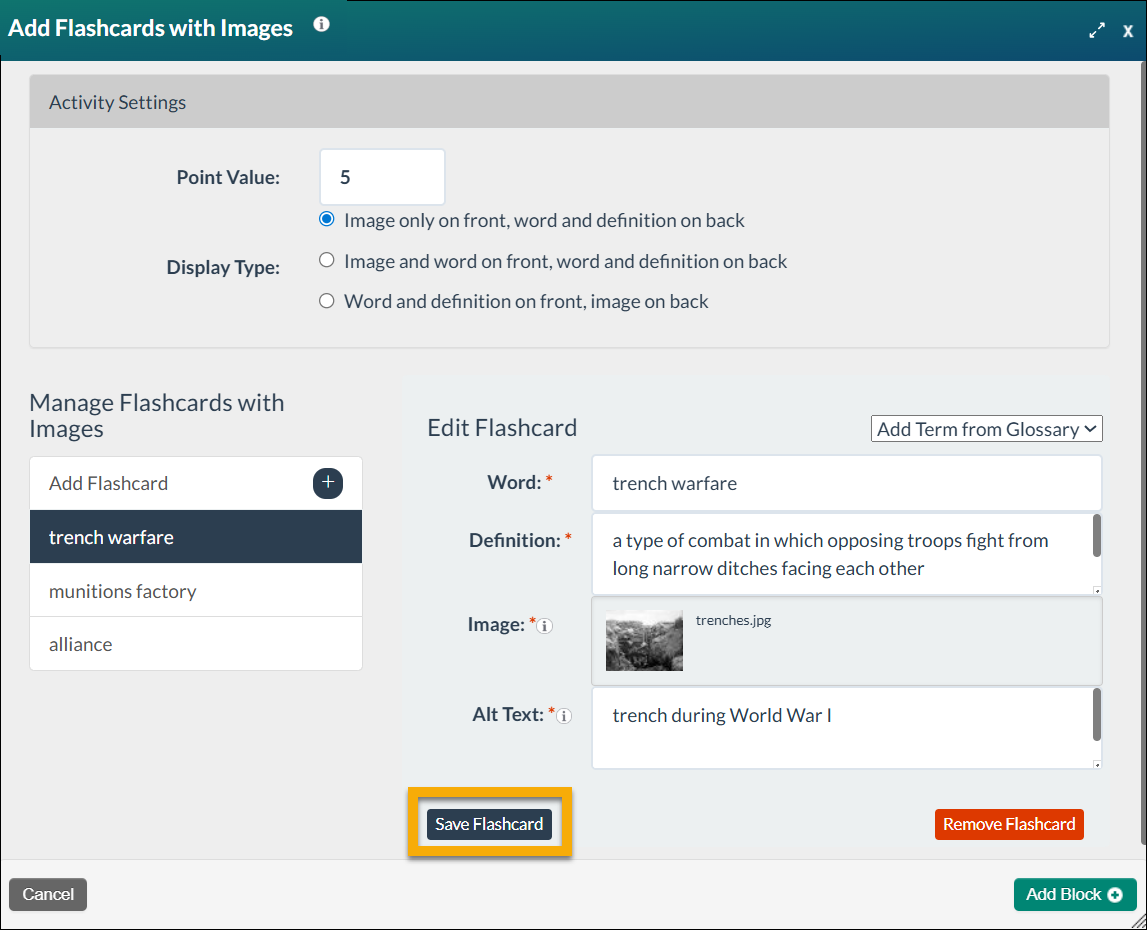The image size is (1147, 930).
Task: Click into the Point Value field
Action: click(382, 177)
